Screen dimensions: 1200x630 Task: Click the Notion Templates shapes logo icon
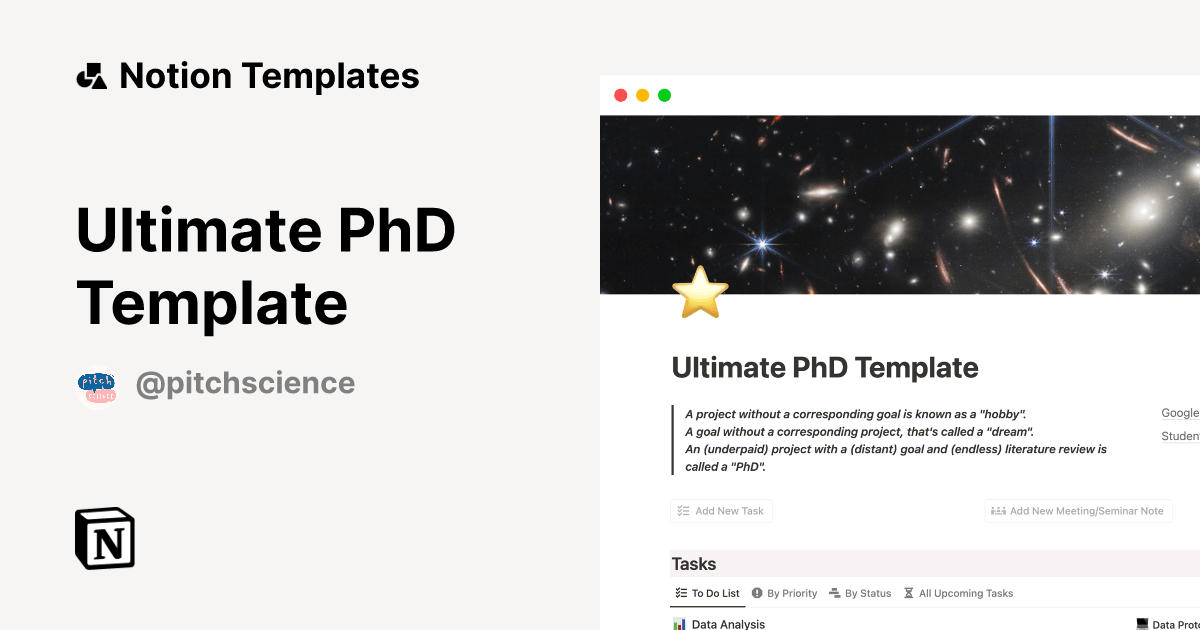pos(91,76)
